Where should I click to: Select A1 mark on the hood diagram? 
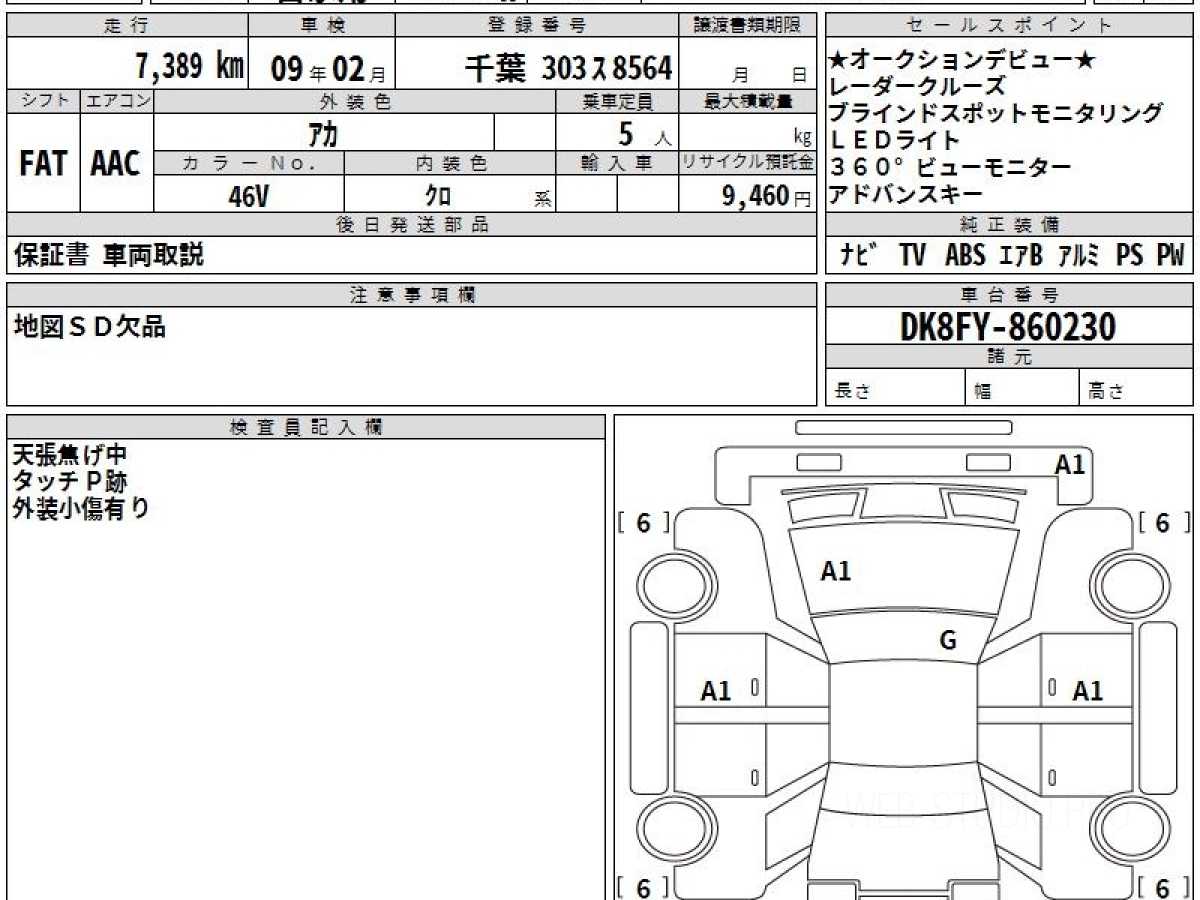coord(835,571)
